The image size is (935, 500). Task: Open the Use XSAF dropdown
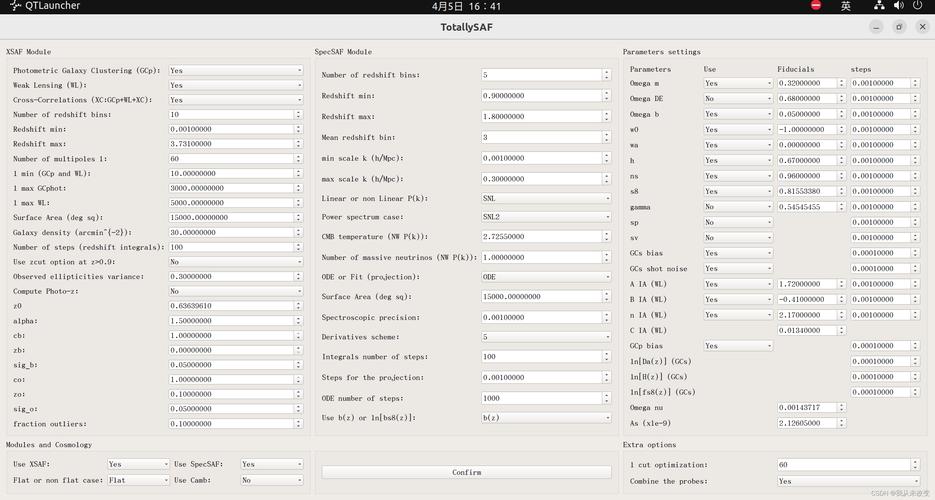(138, 464)
